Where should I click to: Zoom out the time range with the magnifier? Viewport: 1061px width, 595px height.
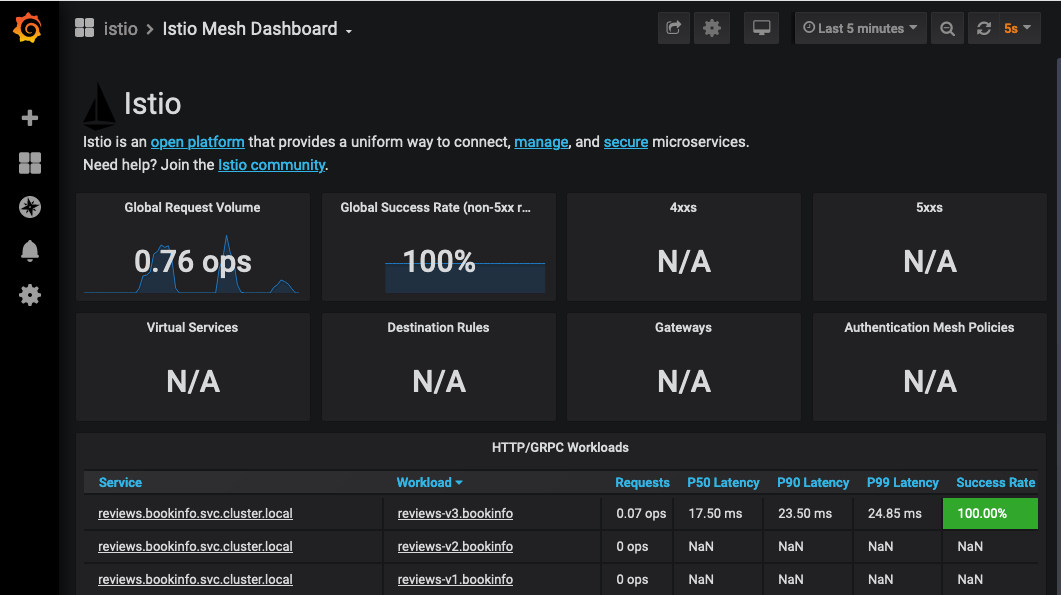(947, 28)
